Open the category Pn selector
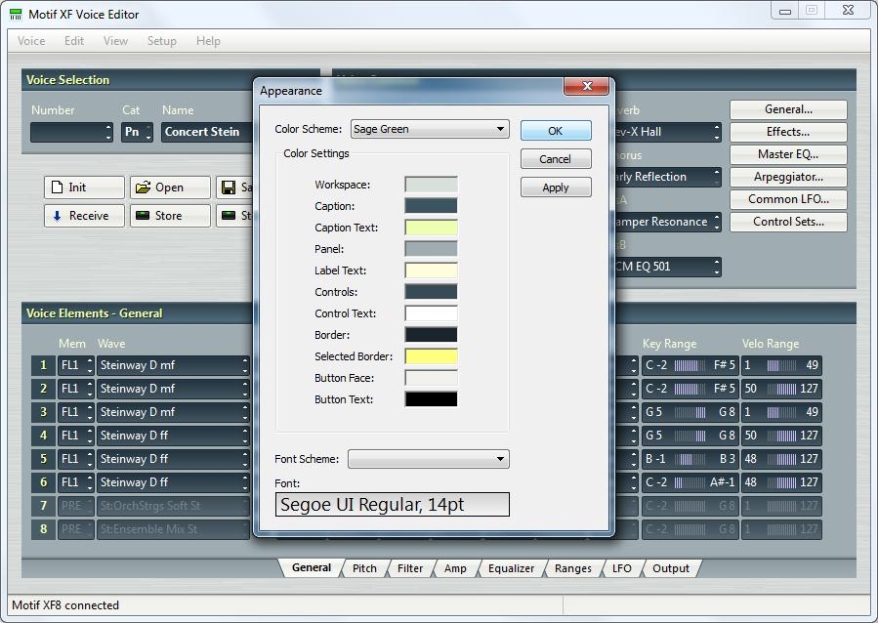The height and width of the screenshot is (623, 878). point(137,132)
